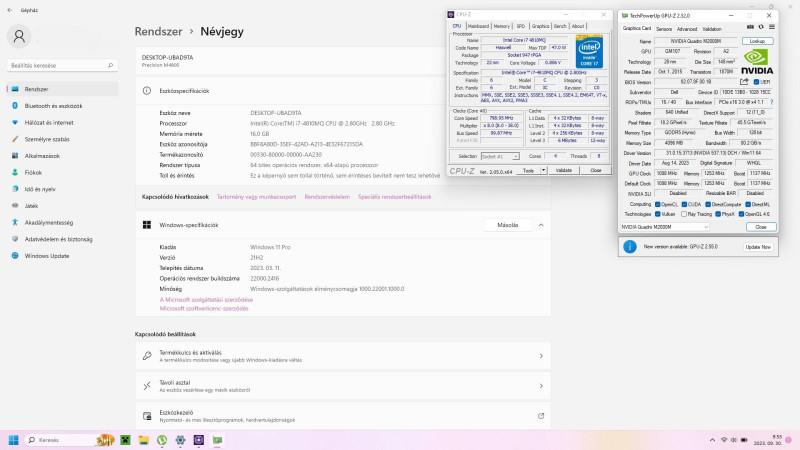This screenshot has width=800, height=450.
Task: Open Tartomány vagy munkacsoport link
Action: pyautogui.click(x=256, y=196)
